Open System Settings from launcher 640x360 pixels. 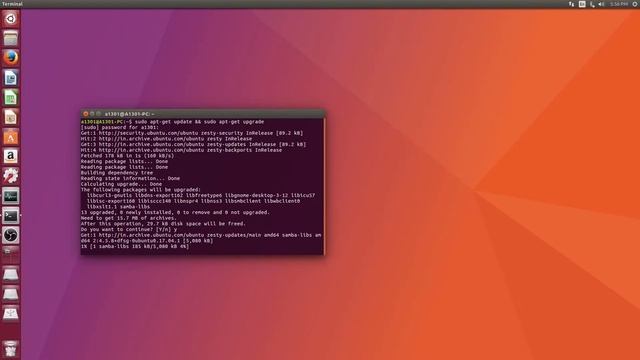pyautogui.click(x=11, y=176)
